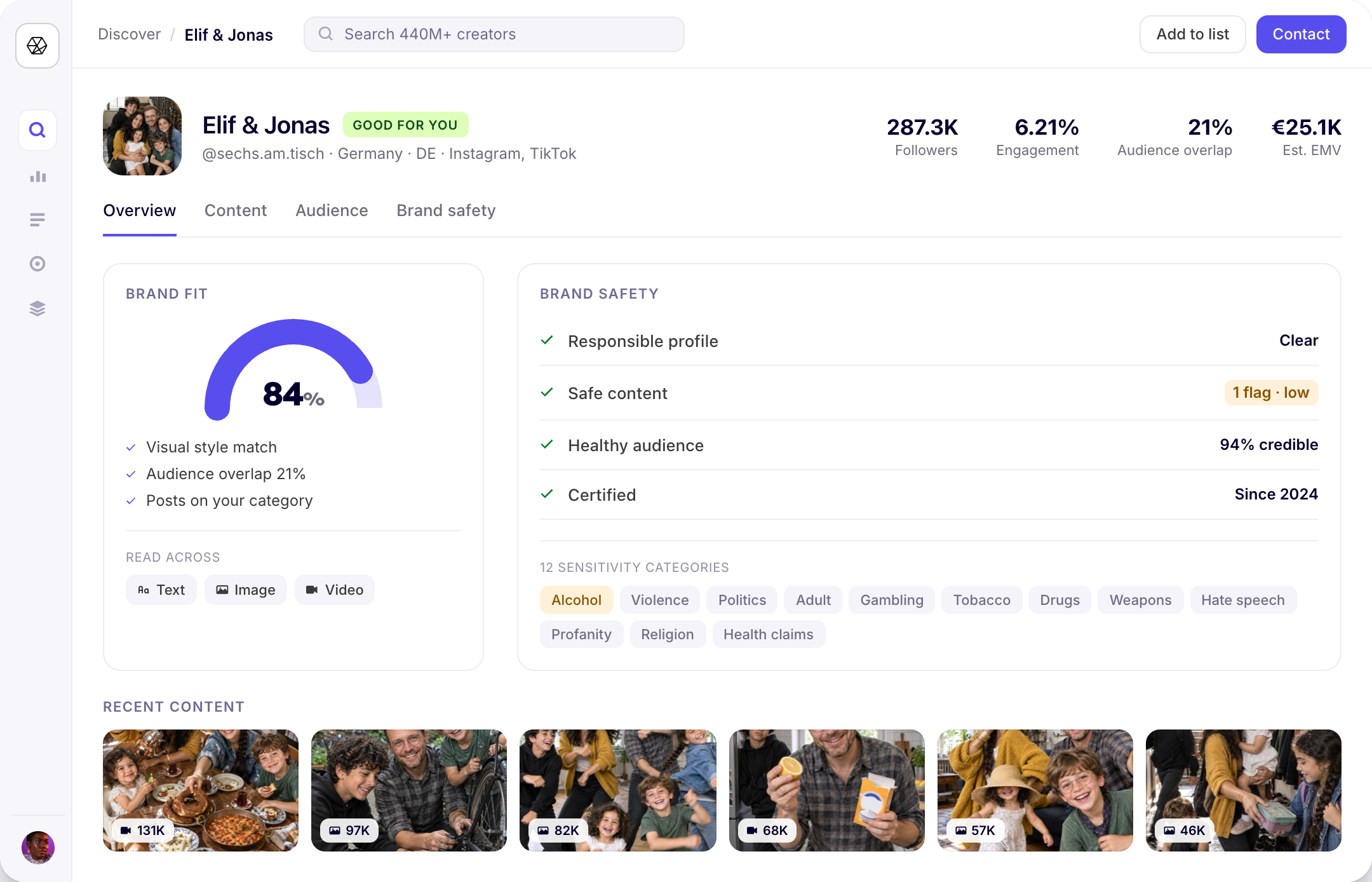Click the Add to list button
1372x882 pixels.
tap(1193, 34)
